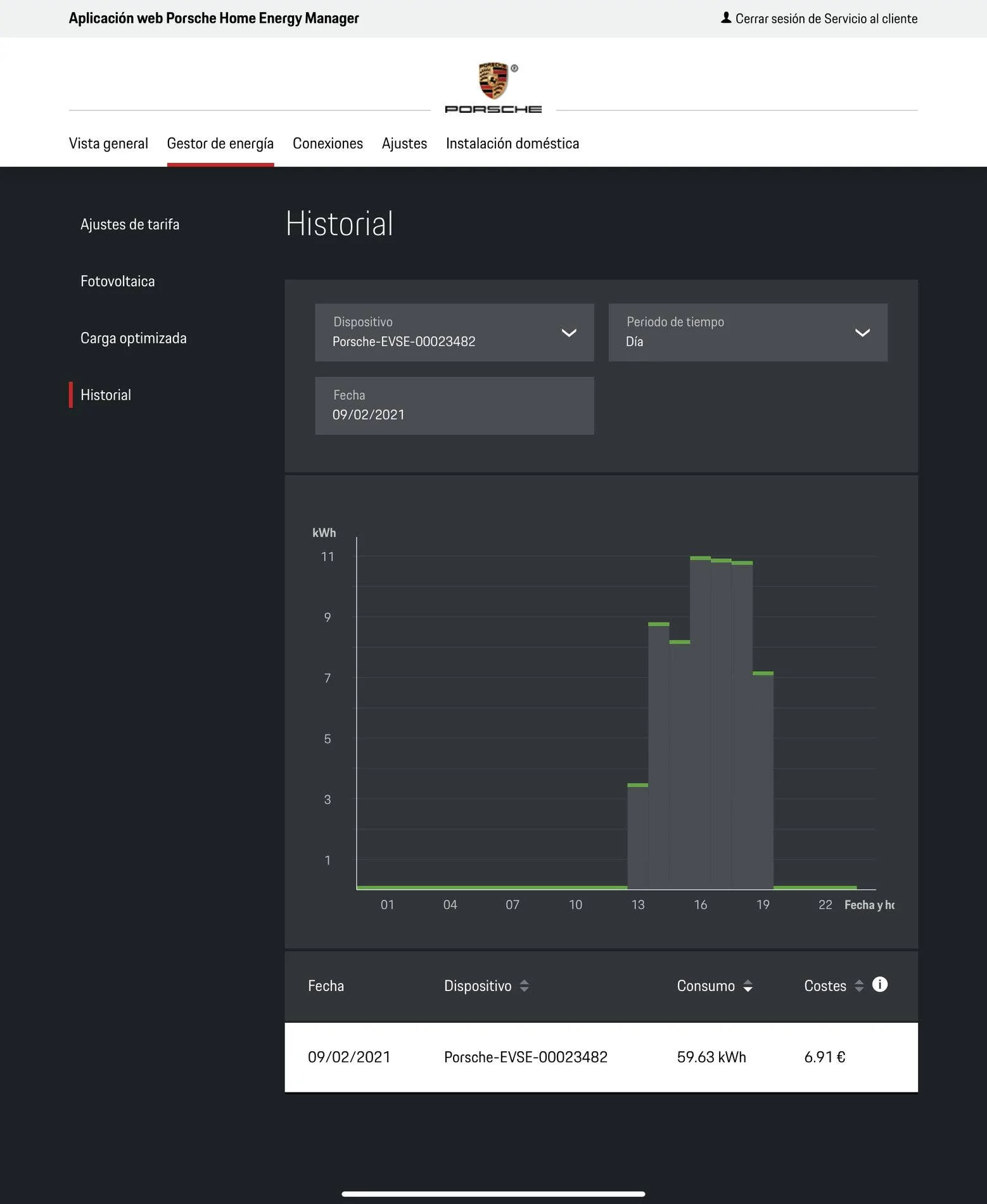The height and width of the screenshot is (1204, 987).
Task: Open the Periodo de tiempo Día selector
Action: 748,333
